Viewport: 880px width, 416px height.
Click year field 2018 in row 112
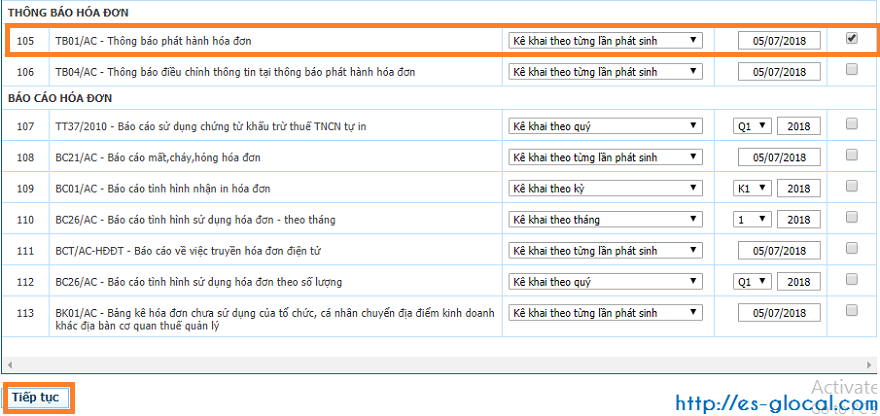pyautogui.click(x=799, y=281)
